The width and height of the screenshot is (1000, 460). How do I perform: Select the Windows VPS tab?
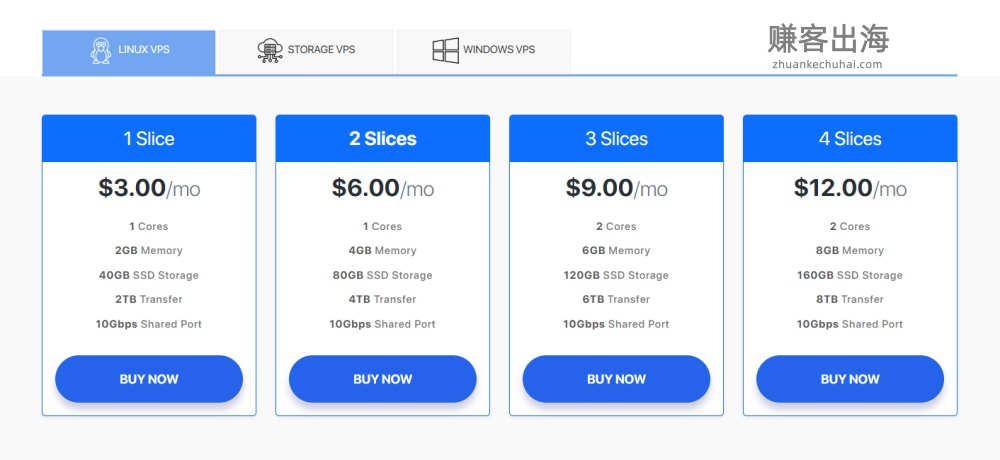pyautogui.click(x=483, y=51)
